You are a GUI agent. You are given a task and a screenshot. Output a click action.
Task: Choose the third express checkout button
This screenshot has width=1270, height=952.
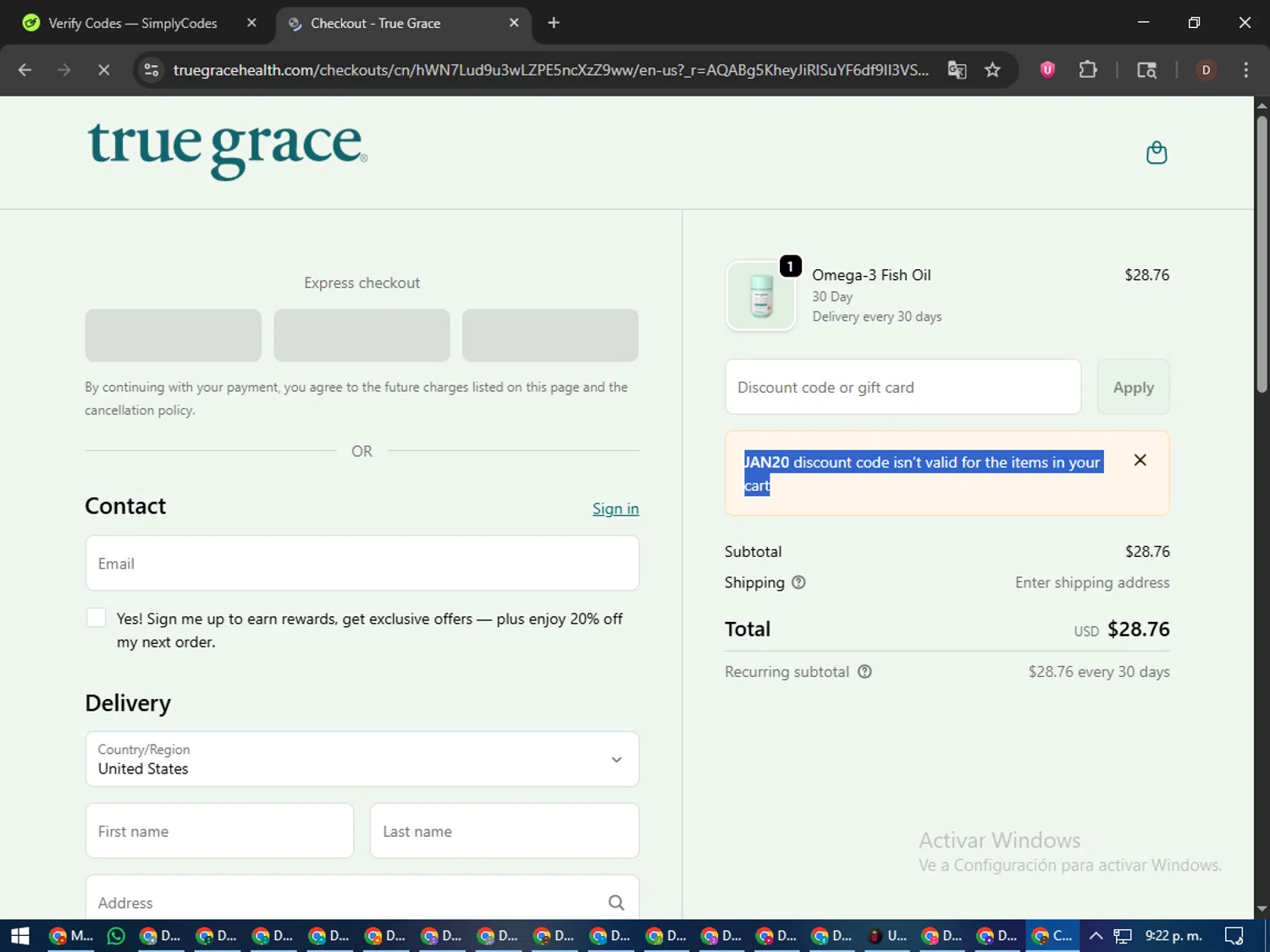pos(550,335)
